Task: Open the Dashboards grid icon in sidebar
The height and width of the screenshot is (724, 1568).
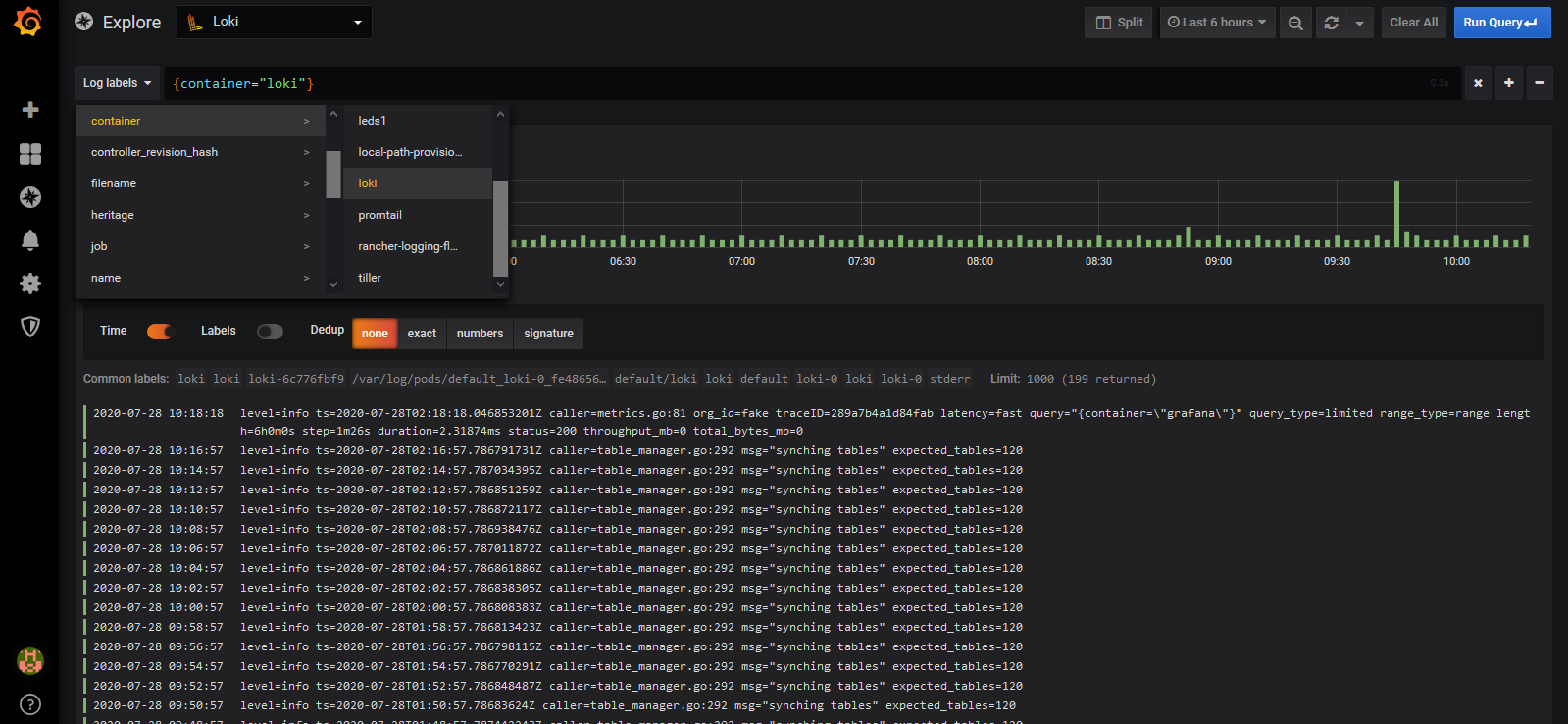Action: 30,154
